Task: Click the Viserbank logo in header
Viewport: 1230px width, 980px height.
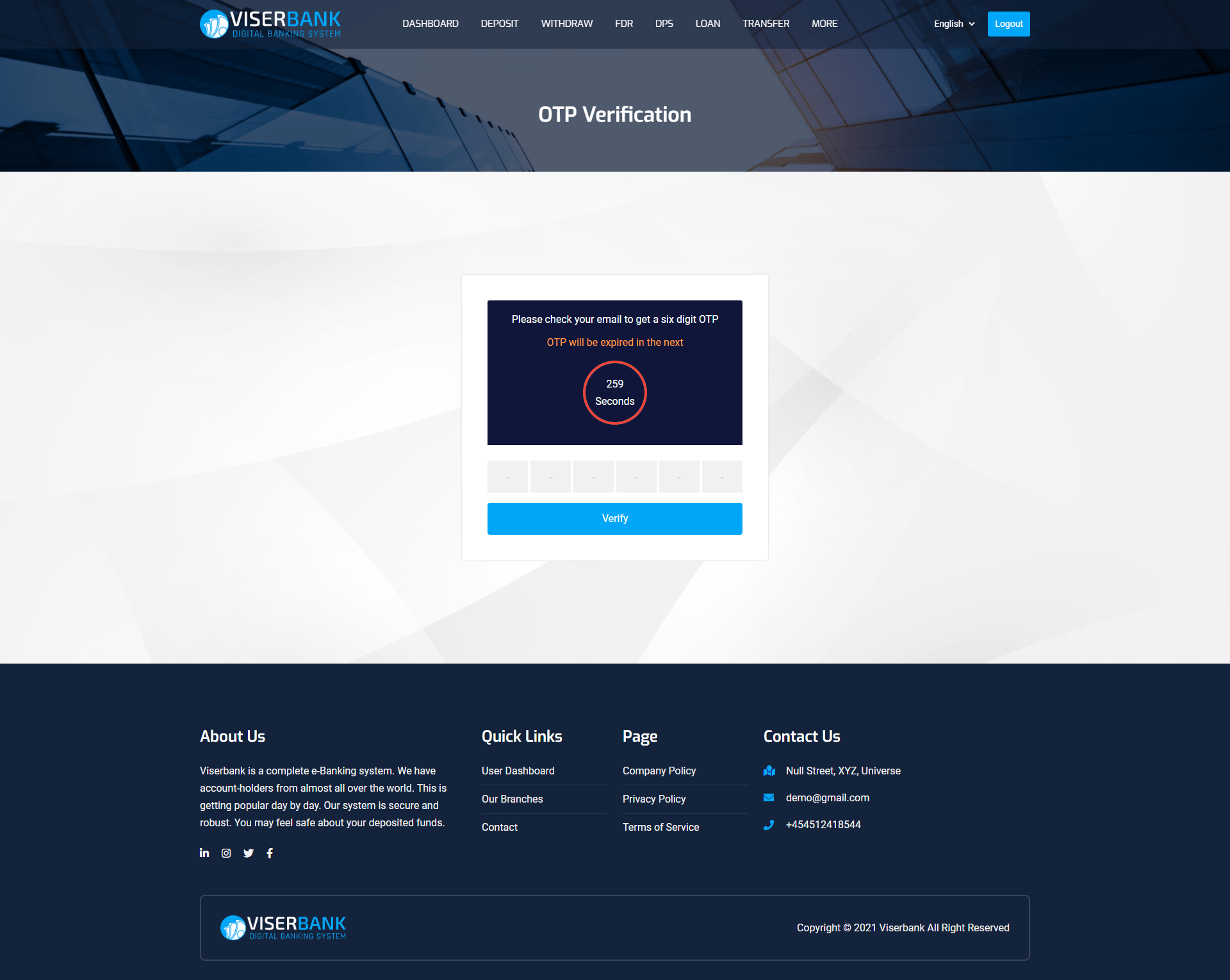Action: 271,24
